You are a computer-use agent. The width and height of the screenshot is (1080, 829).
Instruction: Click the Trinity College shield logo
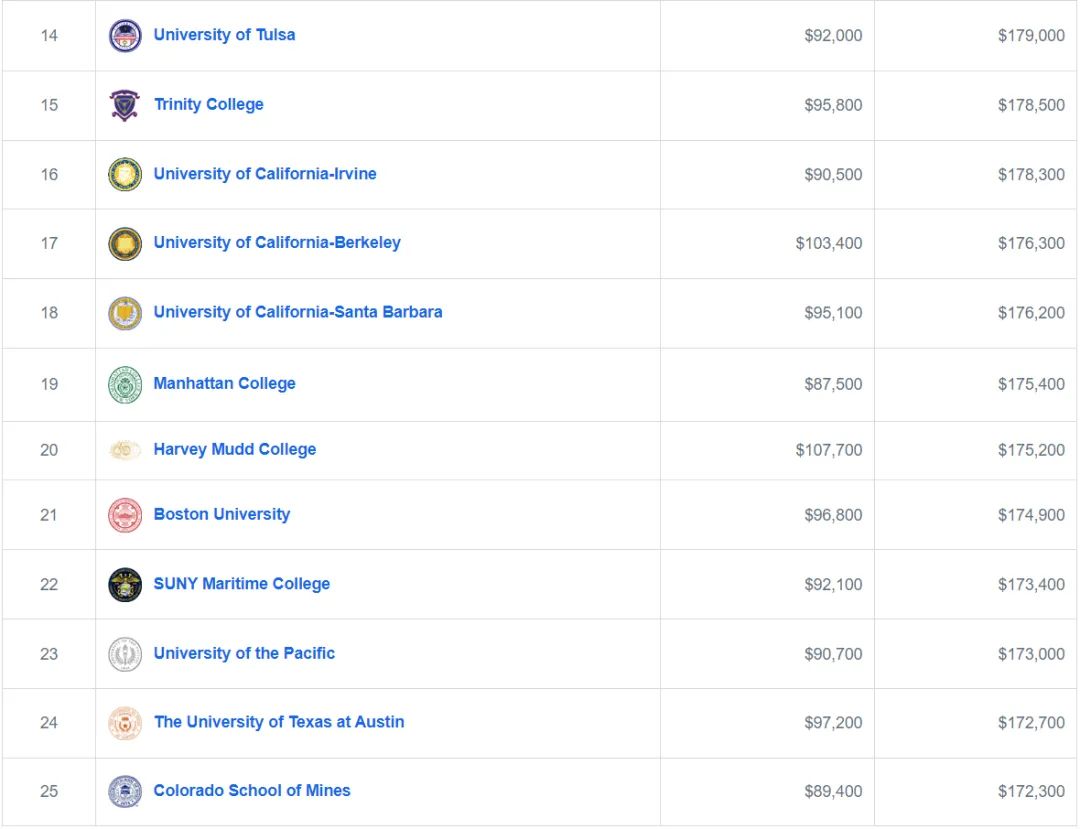[x=125, y=105]
